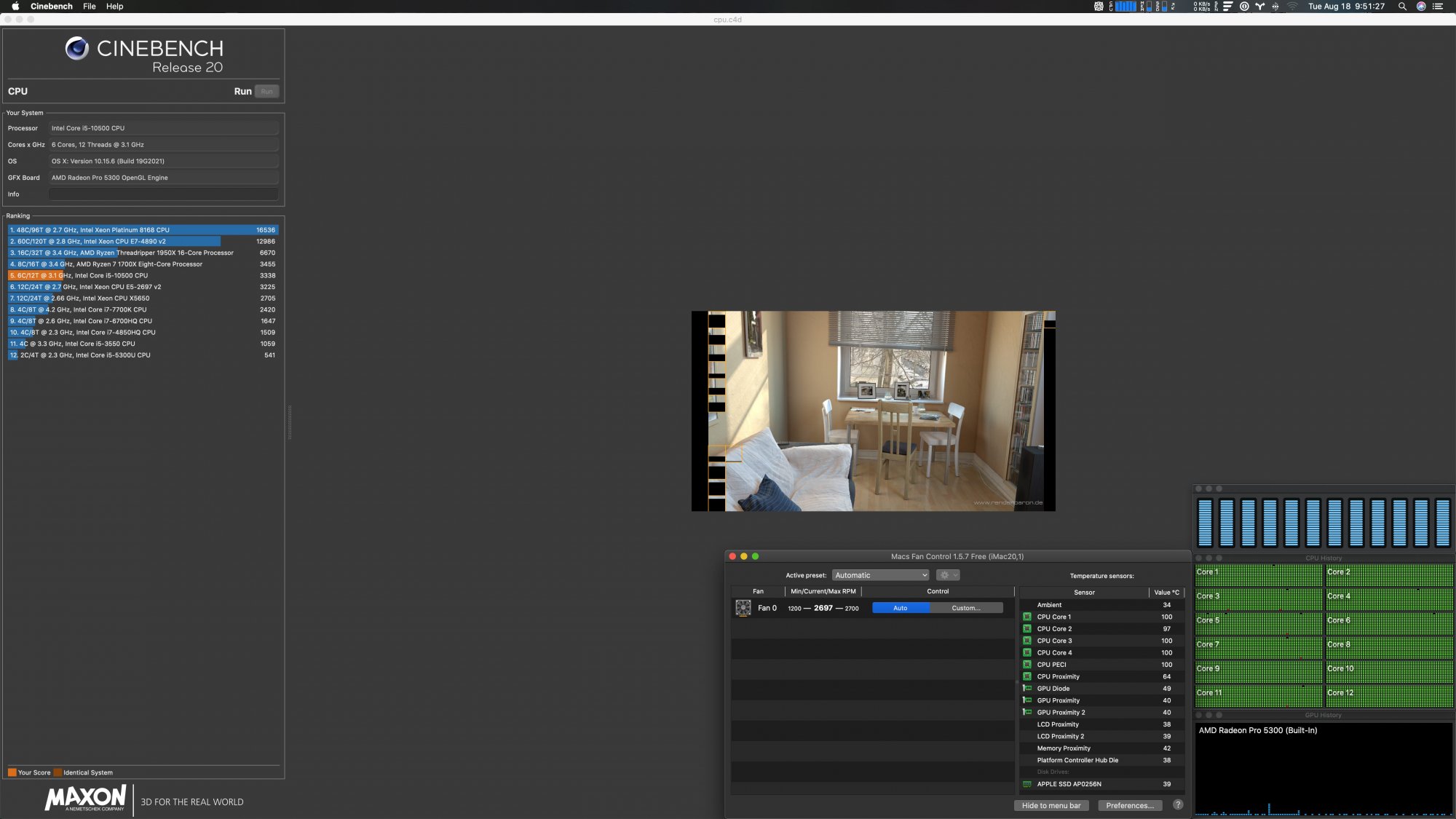Click the CPU Core 3 chip icon
Screen dimensions: 1456x819
pyautogui.click(x=1027, y=641)
